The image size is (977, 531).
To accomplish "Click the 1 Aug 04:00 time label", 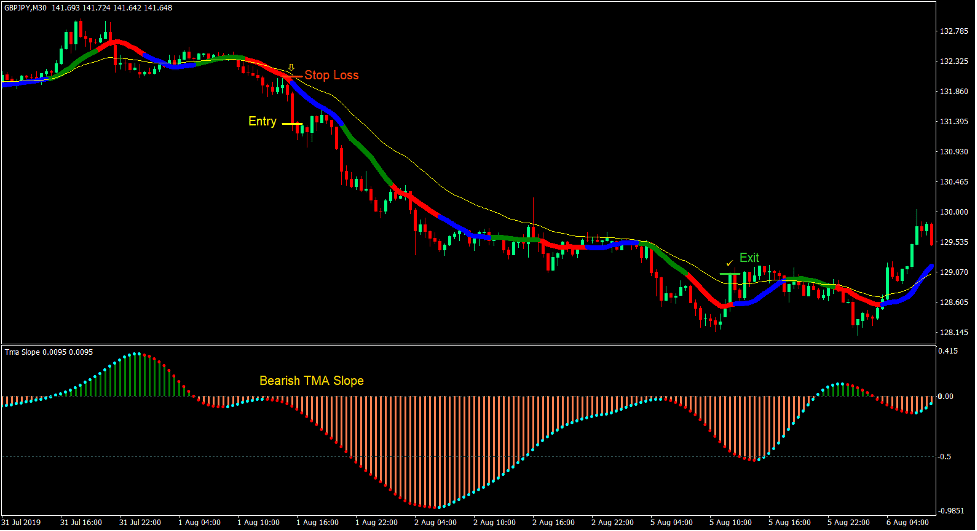I will click(199, 522).
